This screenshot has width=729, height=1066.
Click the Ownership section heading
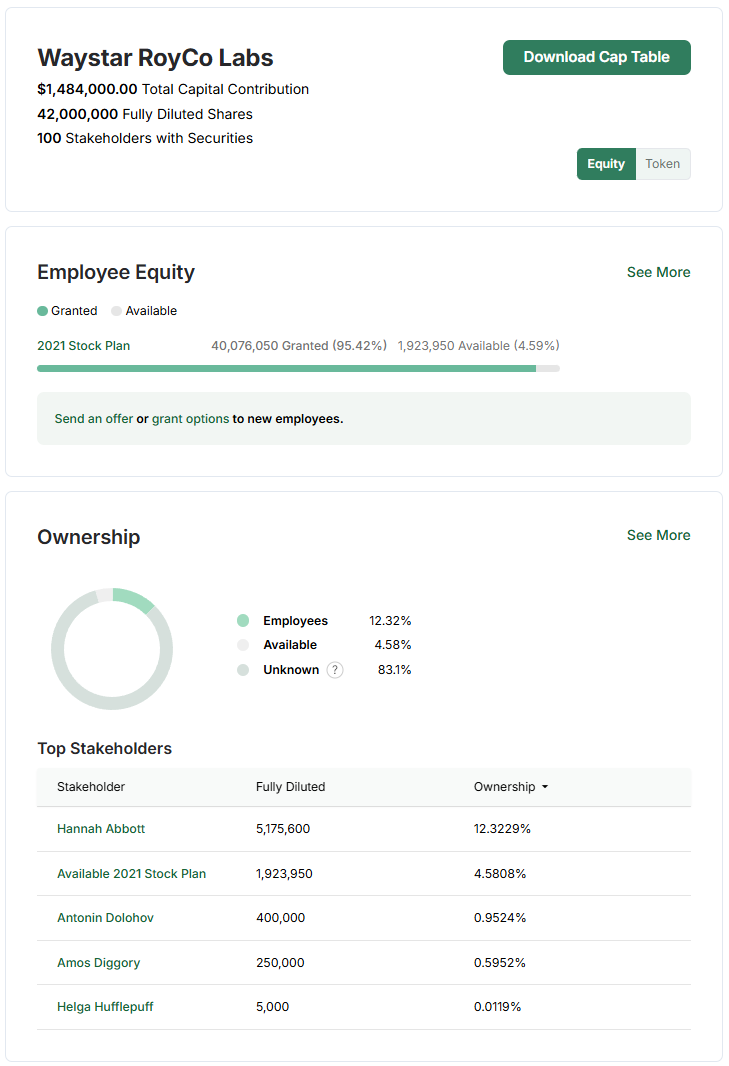[x=89, y=537]
